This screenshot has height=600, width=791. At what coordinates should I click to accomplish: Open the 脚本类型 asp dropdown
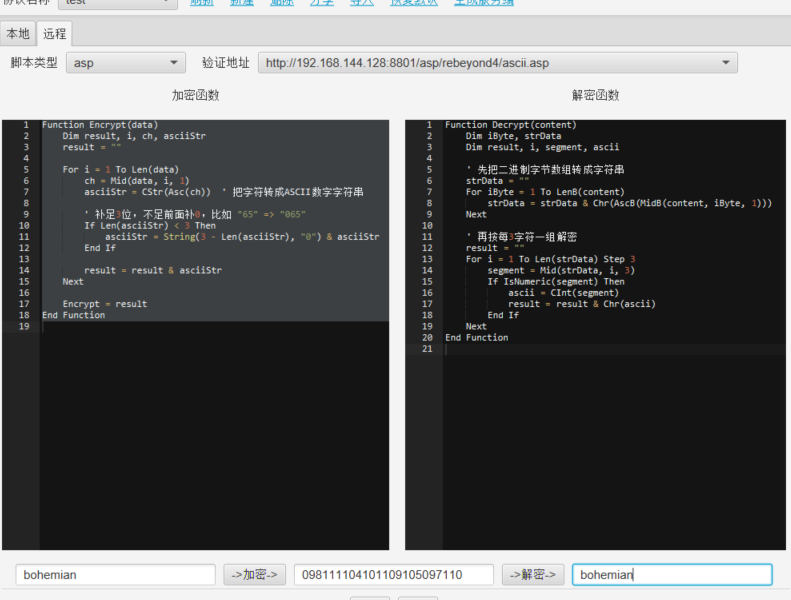click(125, 63)
